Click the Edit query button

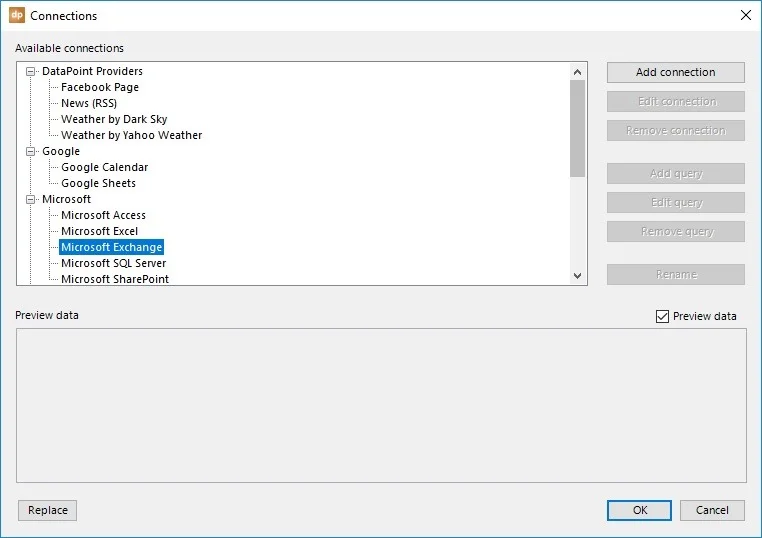(675, 203)
